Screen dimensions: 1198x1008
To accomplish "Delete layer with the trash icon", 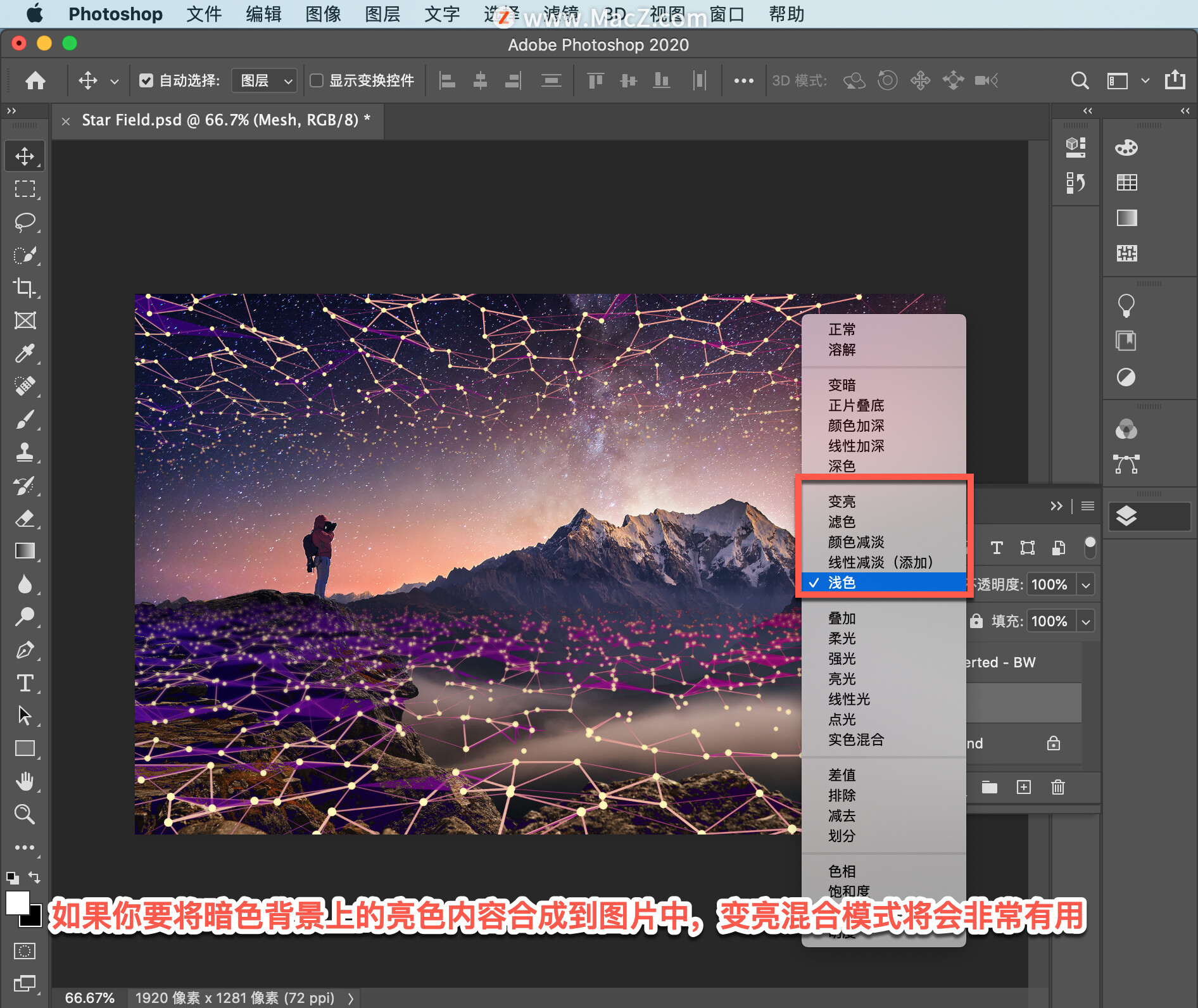I will (x=1057, y=787).
